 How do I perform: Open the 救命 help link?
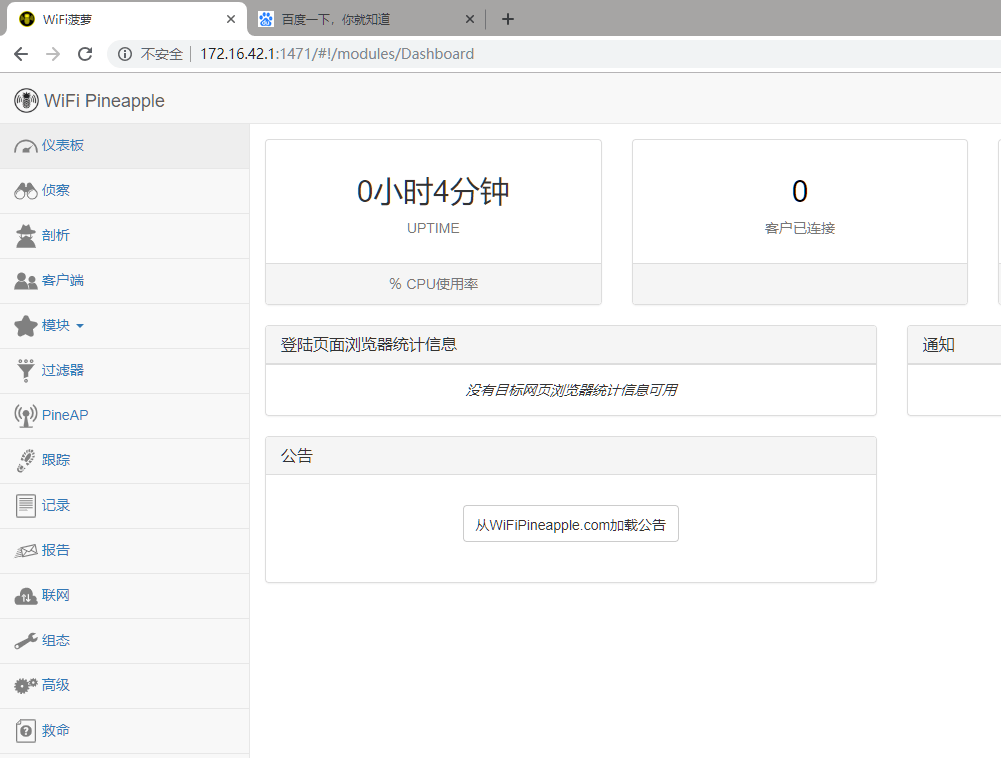(x=56, y=731)
